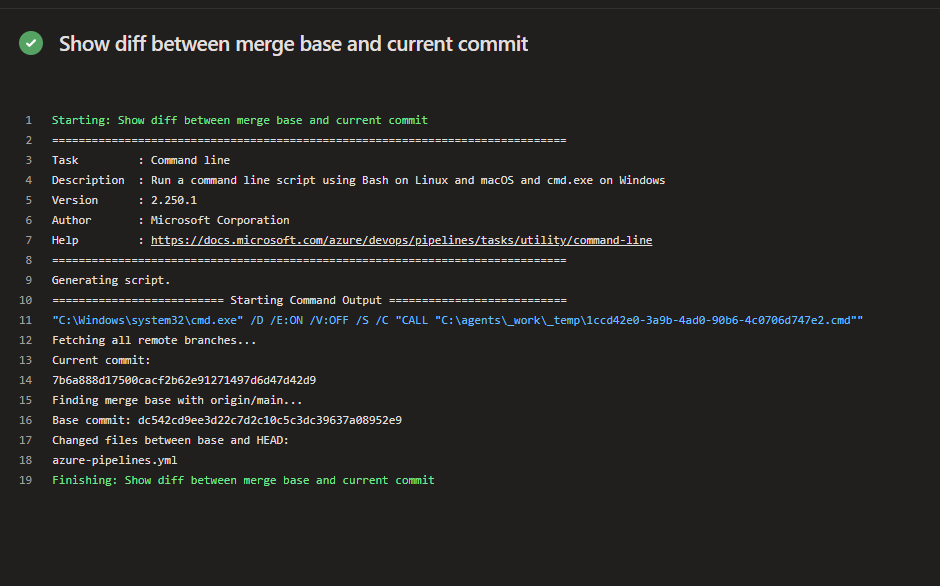Click the 'Task : Command line' log line
The width and height of the screenshot is (940, 586).
point(141,160)
